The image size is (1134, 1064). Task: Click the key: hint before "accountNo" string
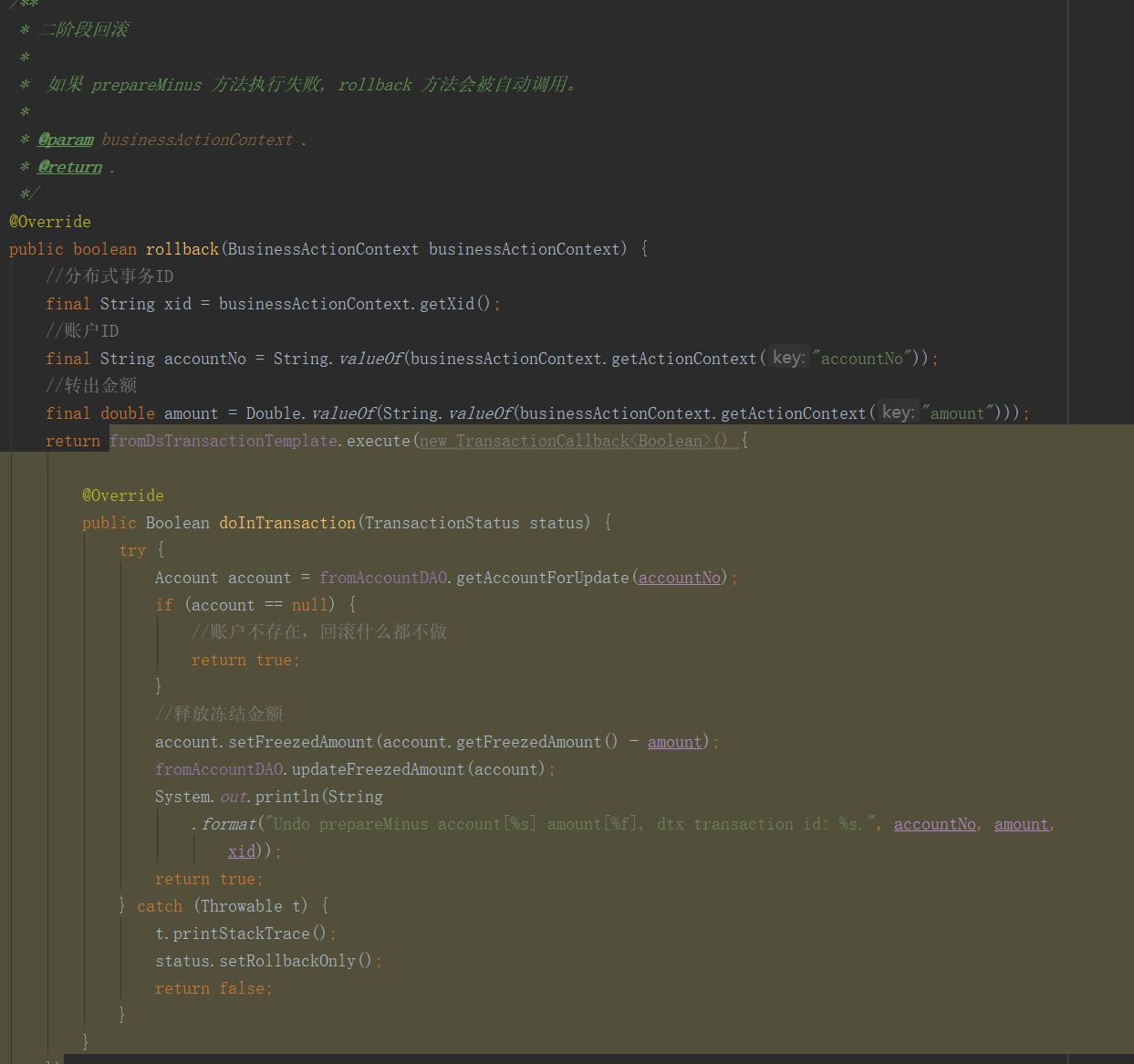click(789, 358)
